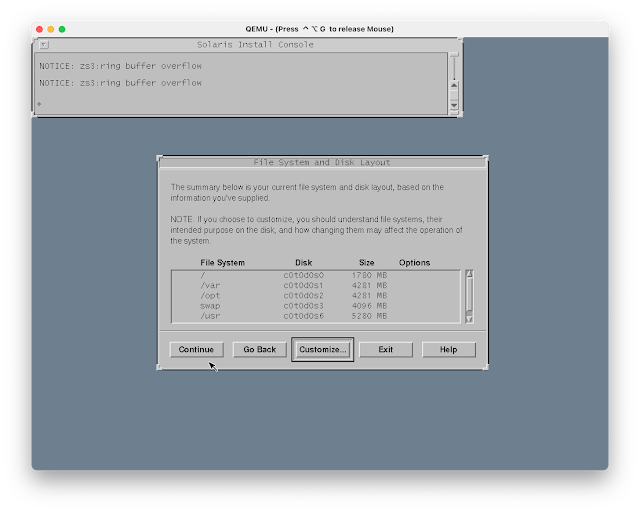
Task: Click the 4096 MB size value
Action: (369, 306)
